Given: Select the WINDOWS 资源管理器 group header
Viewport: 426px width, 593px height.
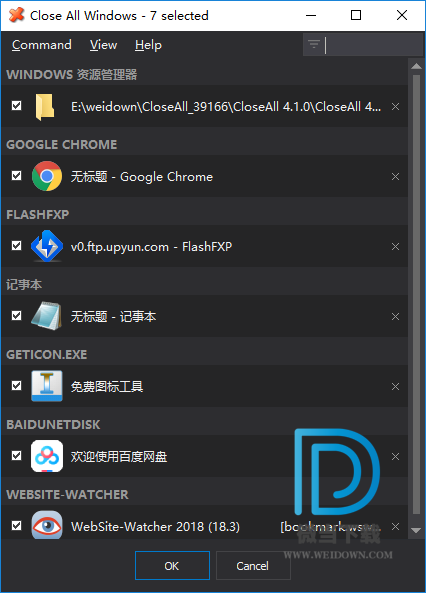Looking at the screenshot, I should (x=72, y=75).
